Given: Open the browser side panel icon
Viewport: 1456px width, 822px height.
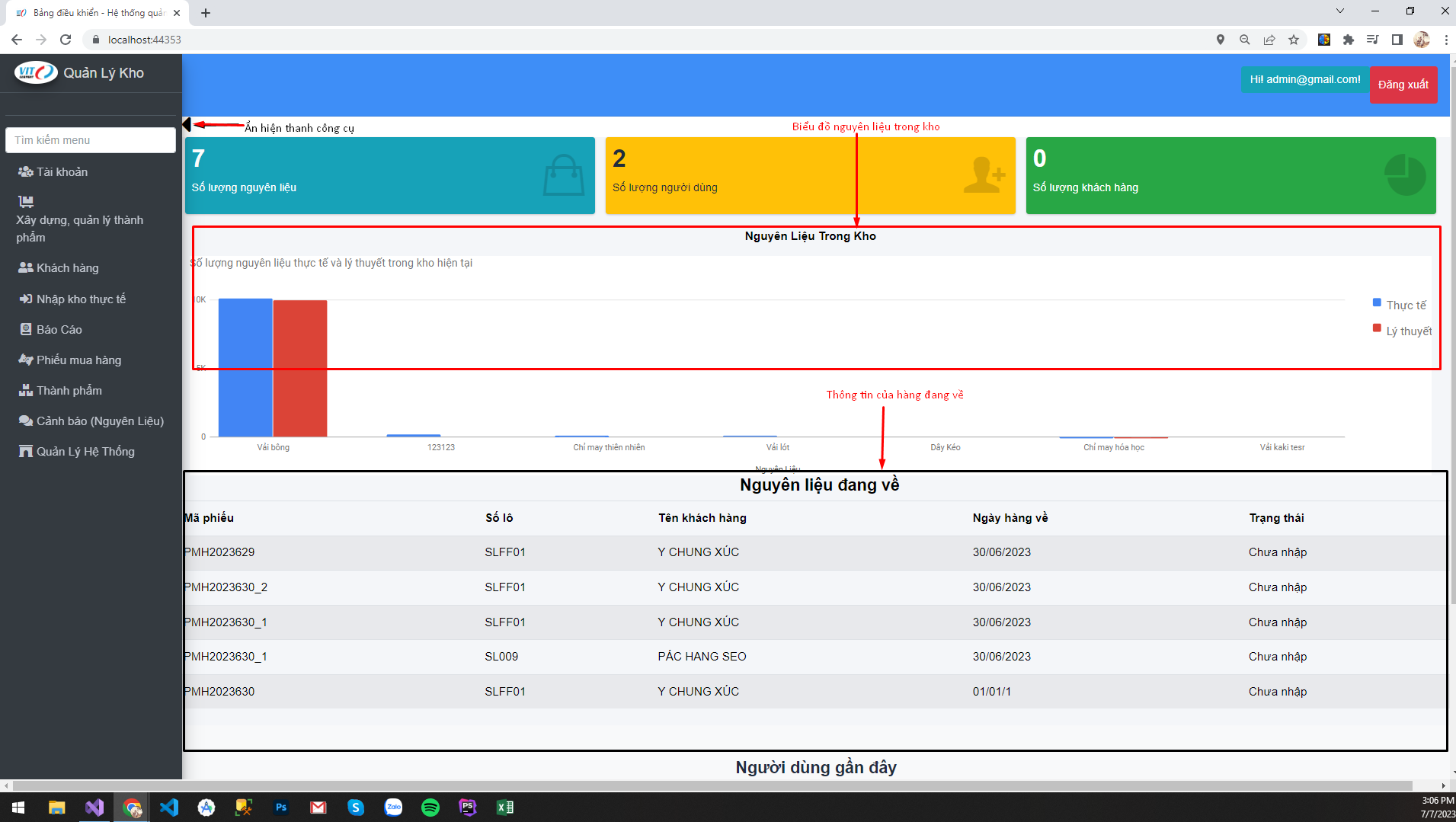Looking at the screenshot, I should pos(1397,40).
